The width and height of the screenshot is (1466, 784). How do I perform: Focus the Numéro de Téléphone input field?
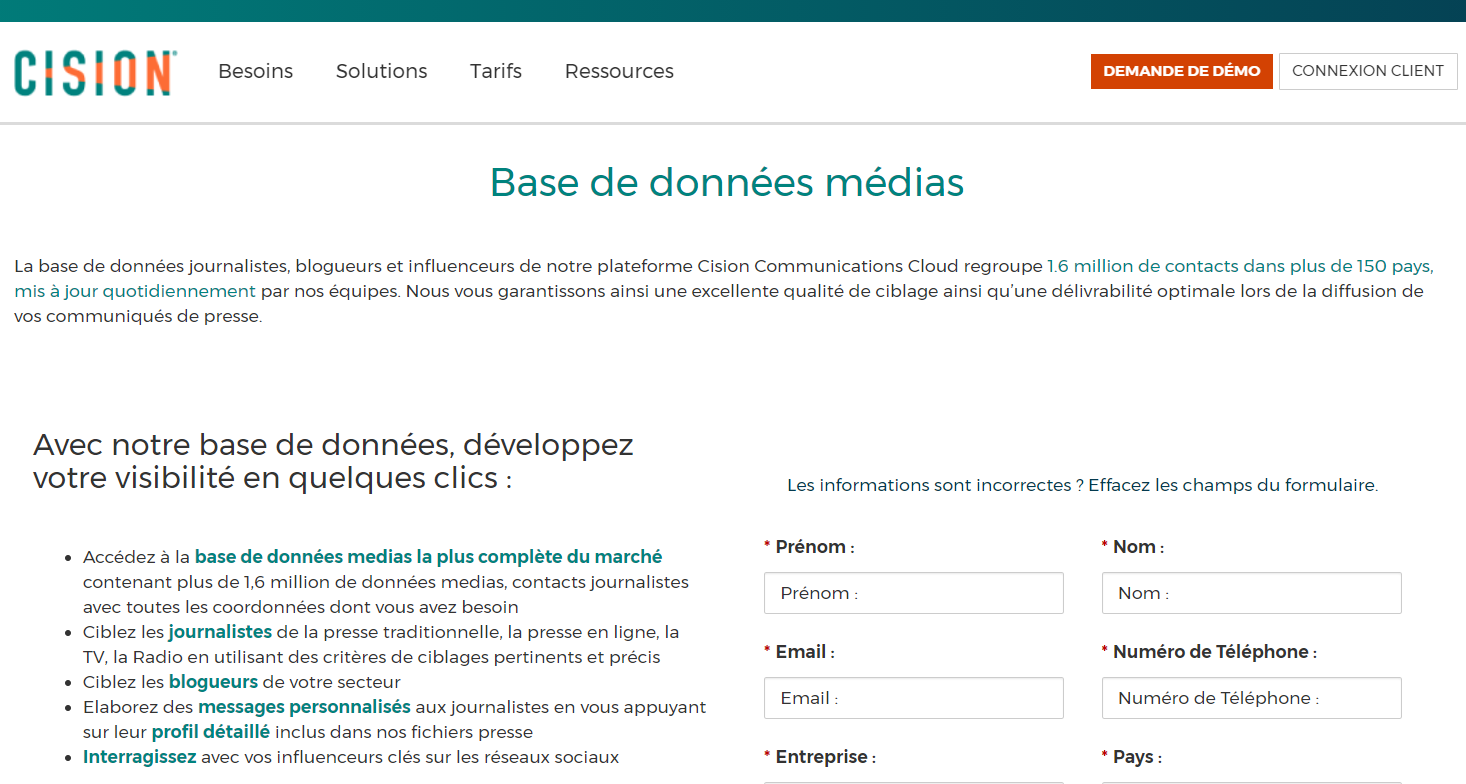coord(1252,698)
